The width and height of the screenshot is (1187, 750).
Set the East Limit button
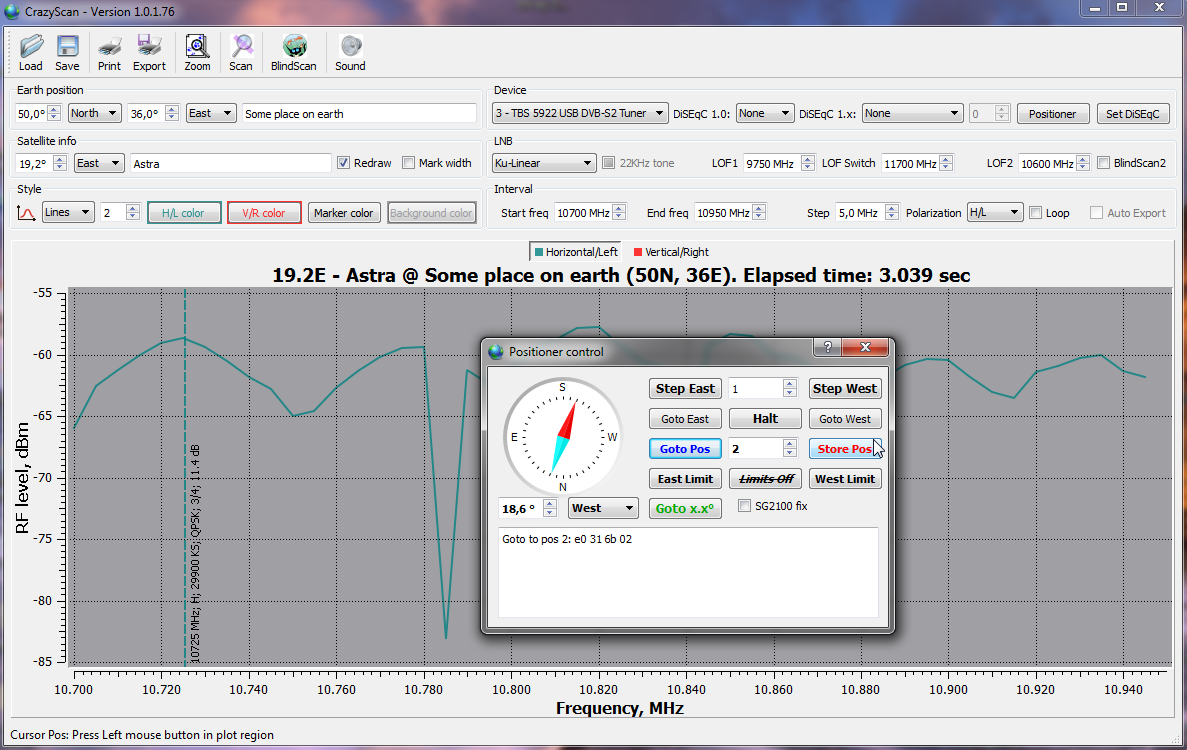[685, 479]
